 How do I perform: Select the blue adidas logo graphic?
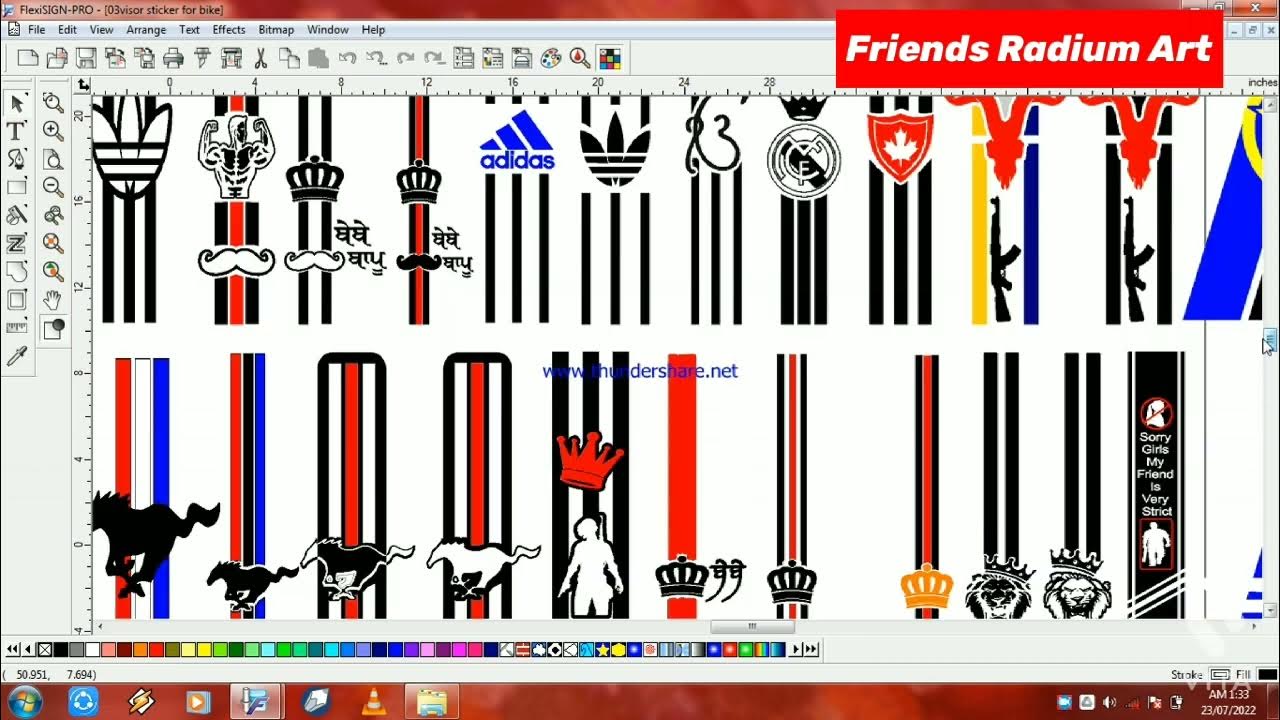pyautogui.click(x=517, y=140)
